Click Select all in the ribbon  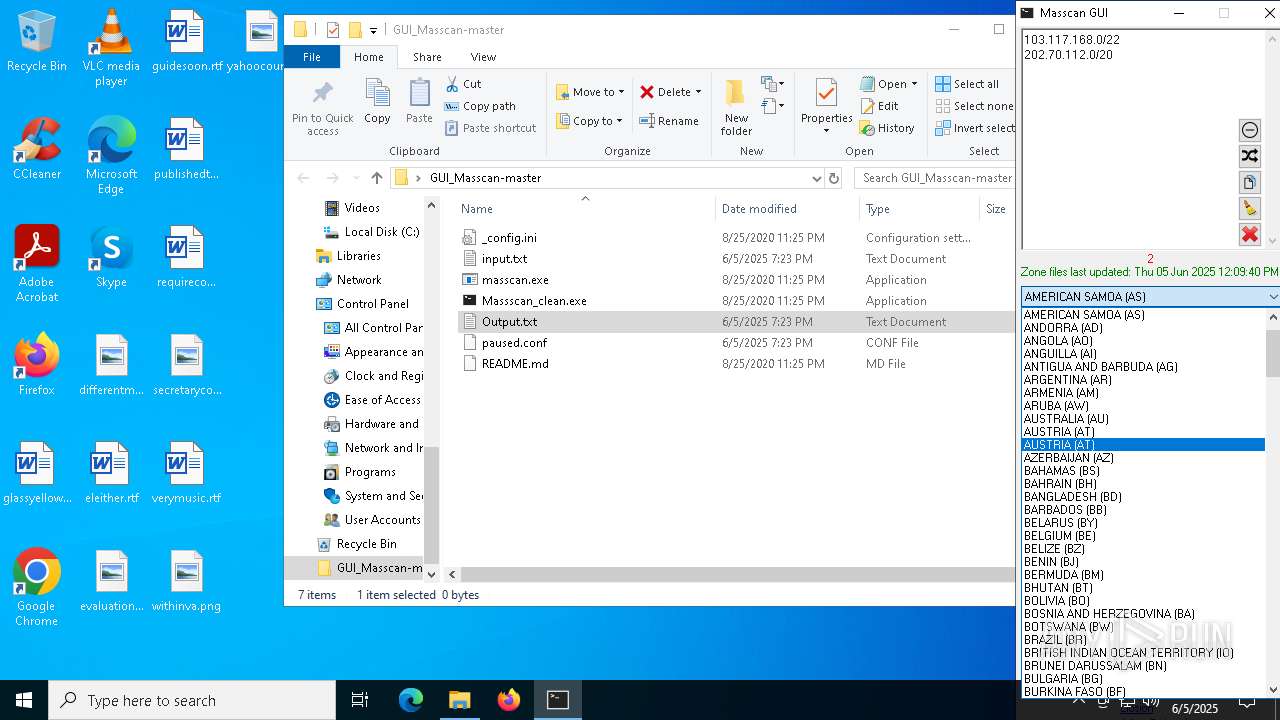click(x=967, y=84)
